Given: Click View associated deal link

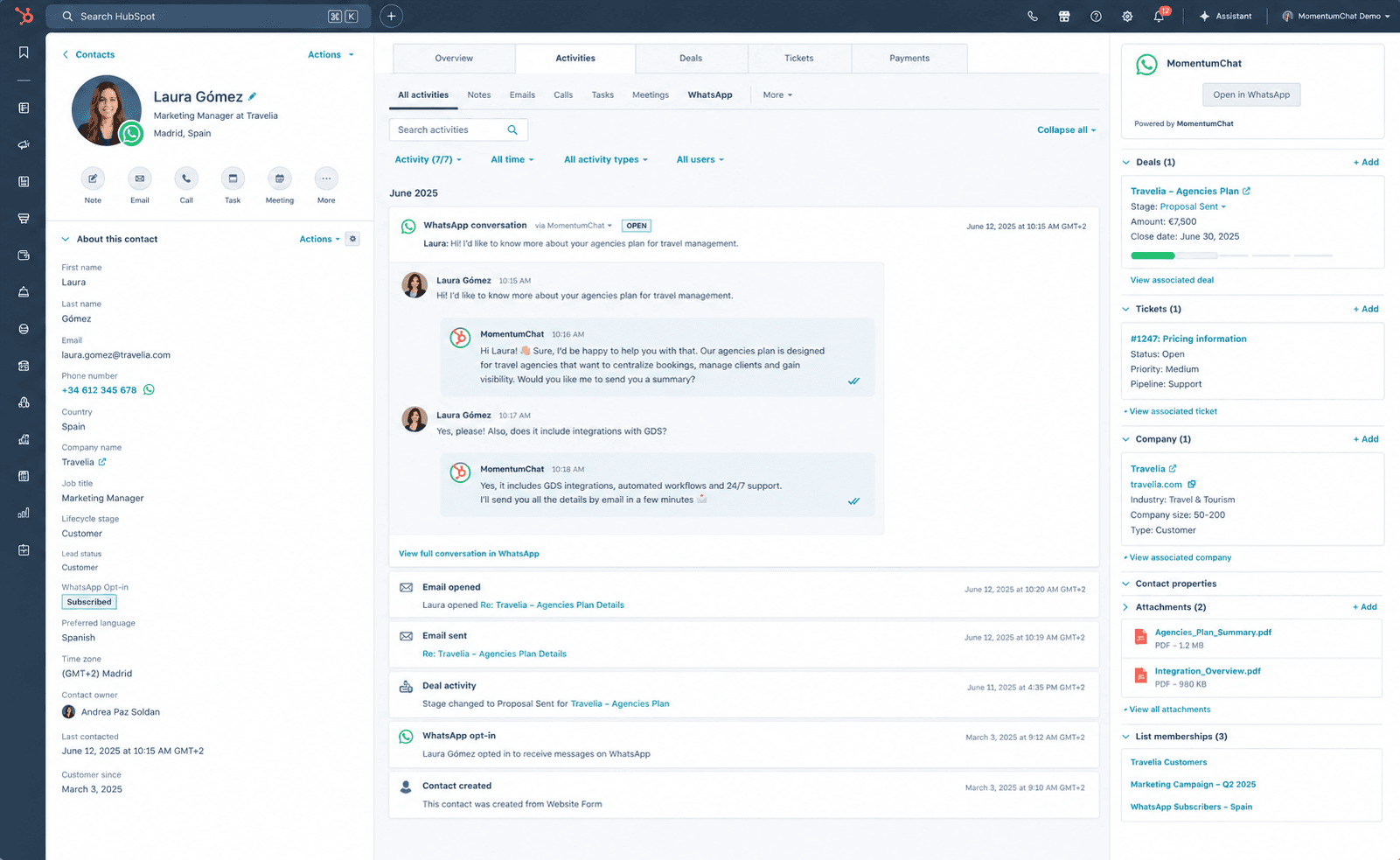Looking at the screenshot, I should tap(1172, 280).
